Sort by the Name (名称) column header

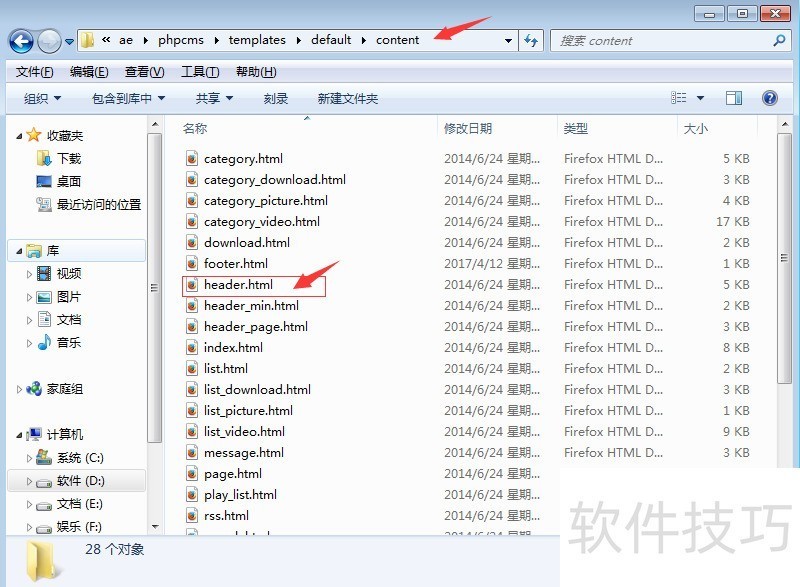[x=196, y=128]
